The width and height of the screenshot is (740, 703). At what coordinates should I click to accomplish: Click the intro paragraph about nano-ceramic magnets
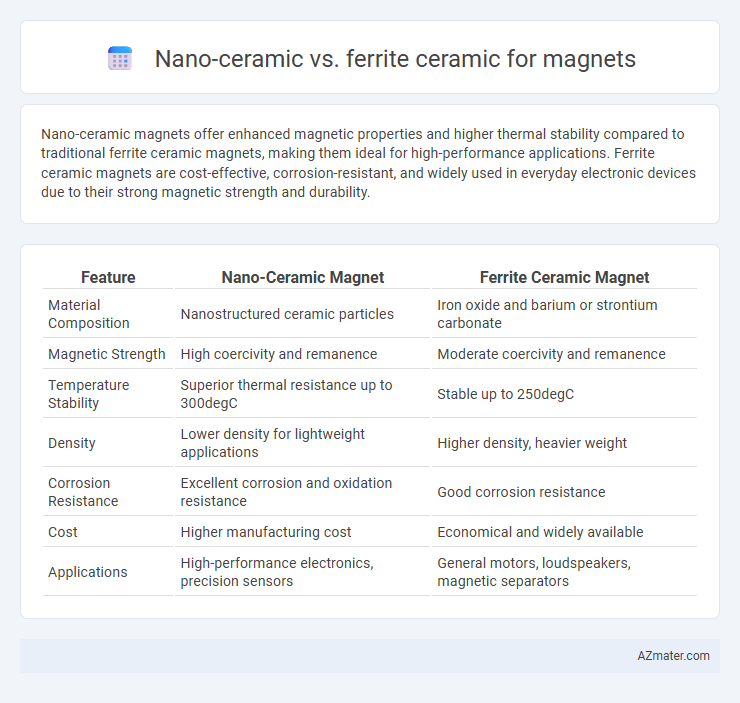click(368, 163)
